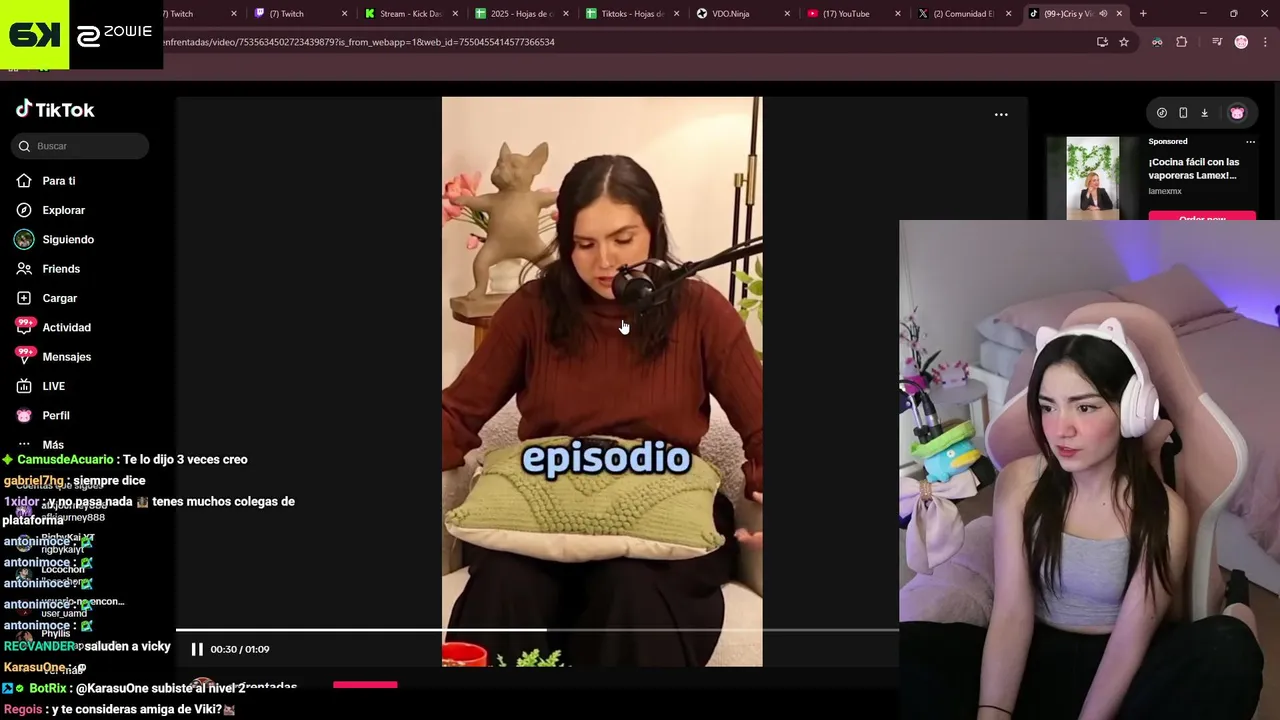Click the browser address bar URL
This screenshot has width=1280, height=720.
tap(359, 42)
